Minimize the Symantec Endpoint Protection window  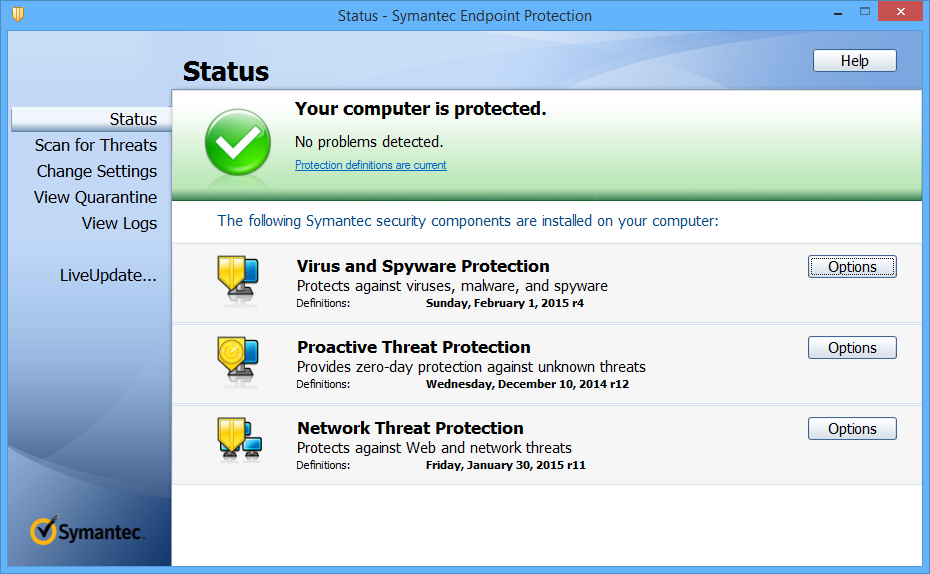pos(836,12)
